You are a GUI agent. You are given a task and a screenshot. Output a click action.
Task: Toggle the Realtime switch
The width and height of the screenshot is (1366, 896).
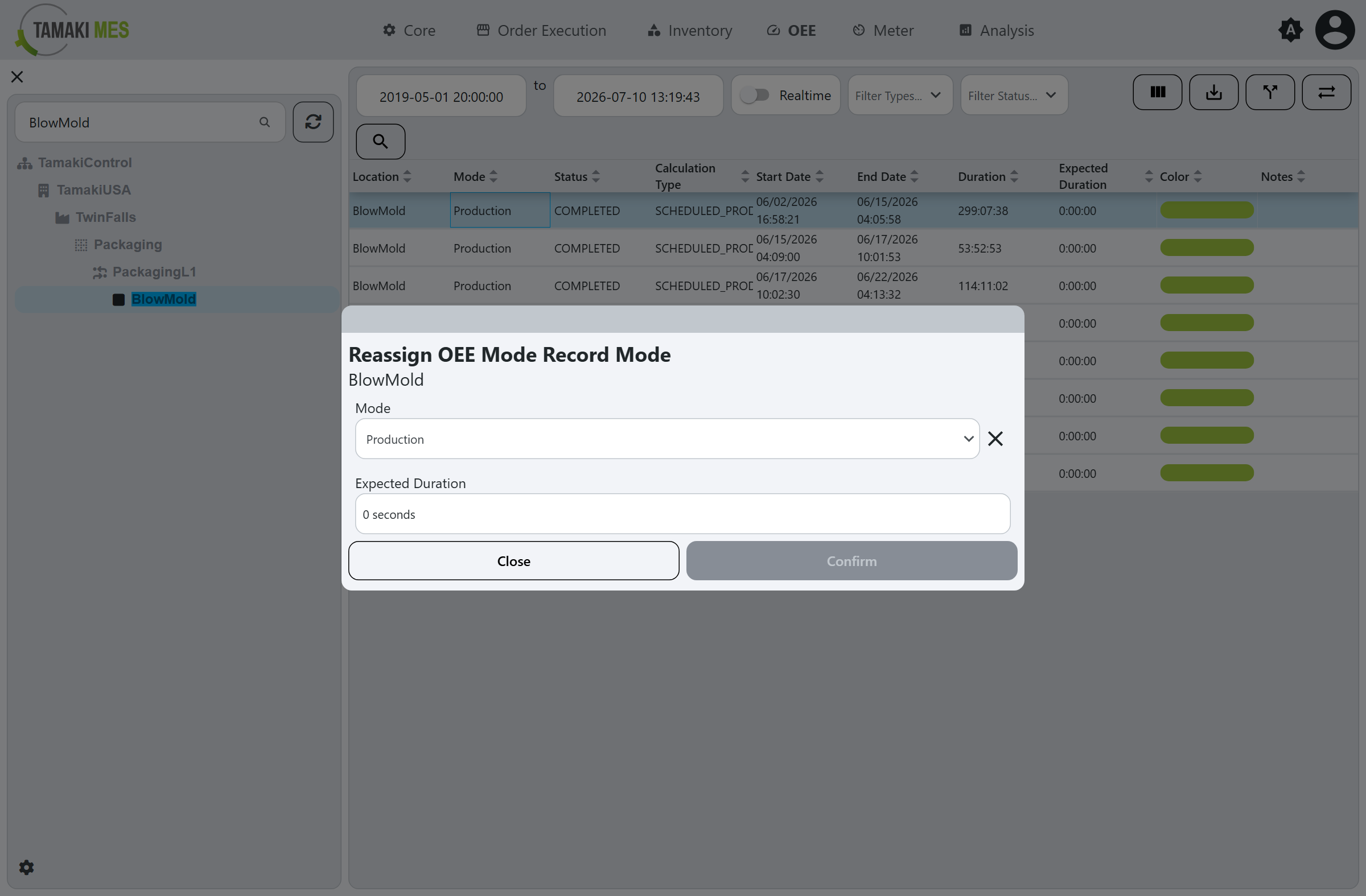(x=755, y=95)
